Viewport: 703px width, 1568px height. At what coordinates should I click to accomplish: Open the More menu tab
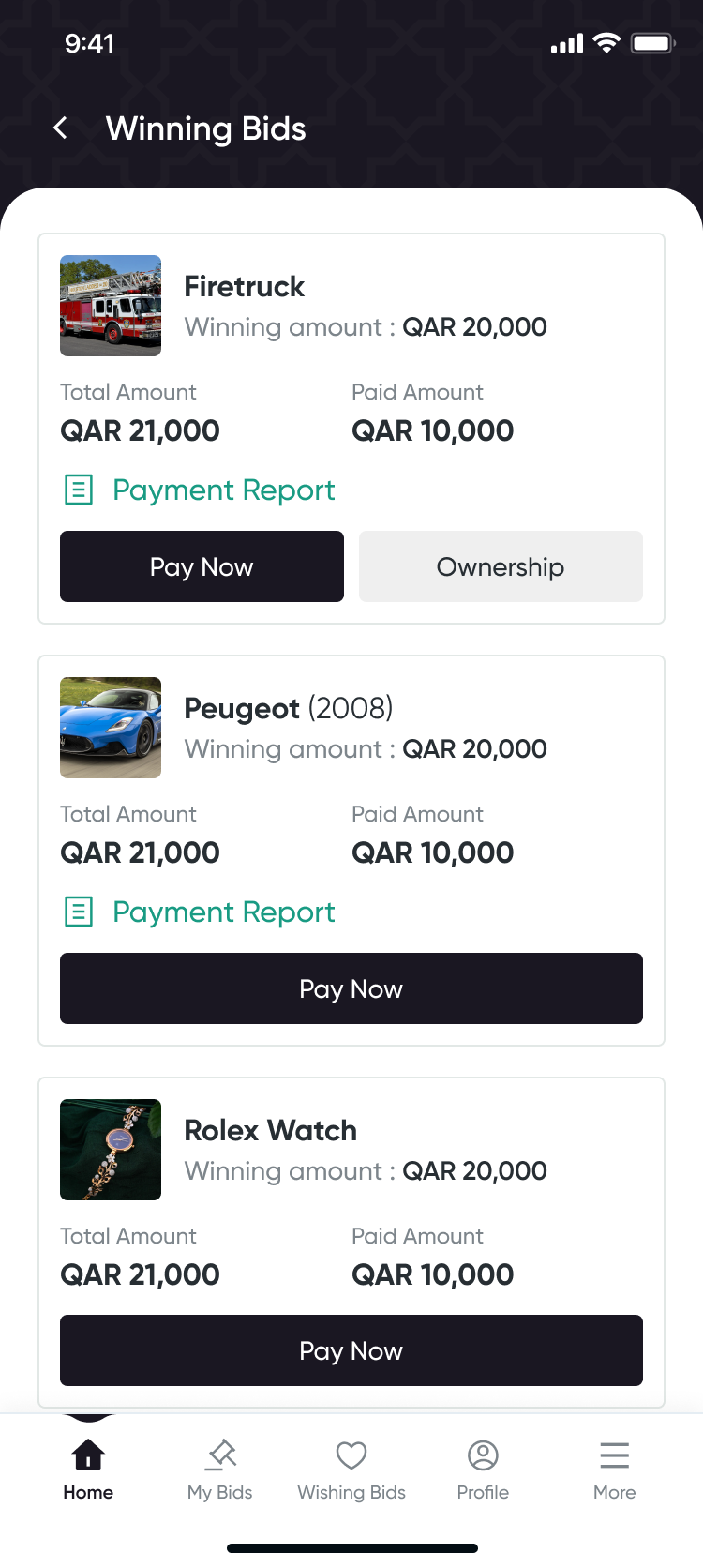tap(615, 1469)
